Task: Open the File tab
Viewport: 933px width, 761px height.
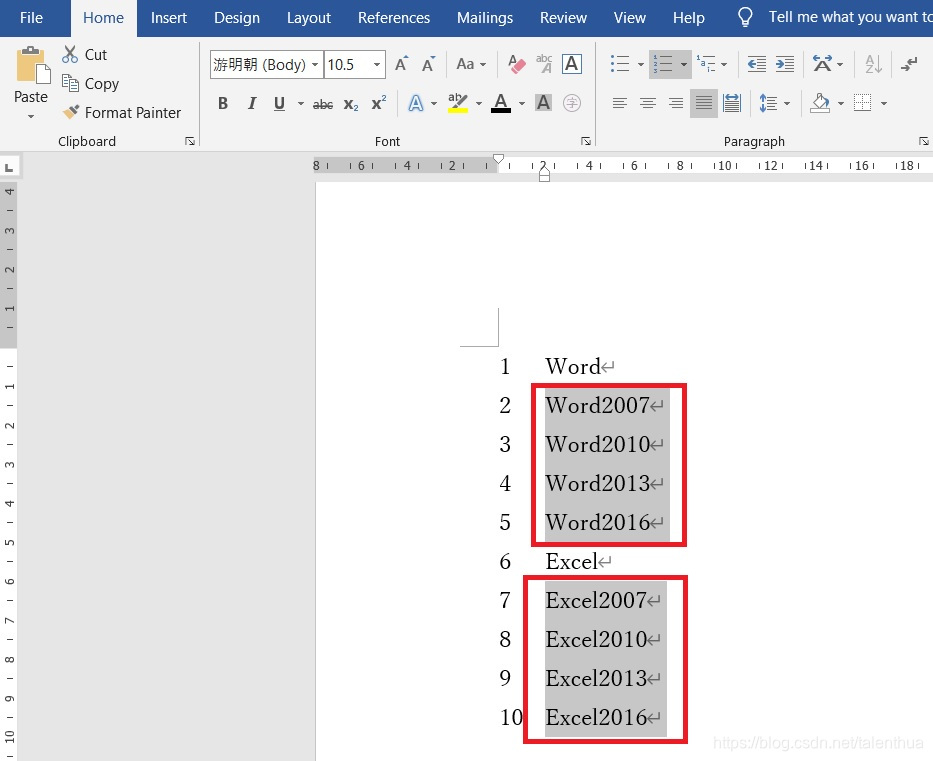Action: pyautogui.click(x=31, y=18)
